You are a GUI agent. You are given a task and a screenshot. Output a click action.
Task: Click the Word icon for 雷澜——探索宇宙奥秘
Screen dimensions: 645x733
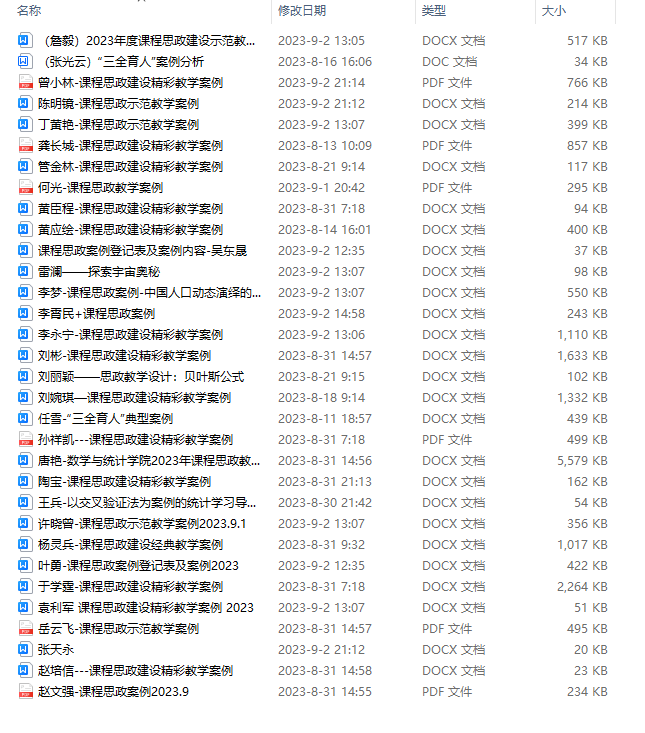pyautogui.click(x=25, y=272)
